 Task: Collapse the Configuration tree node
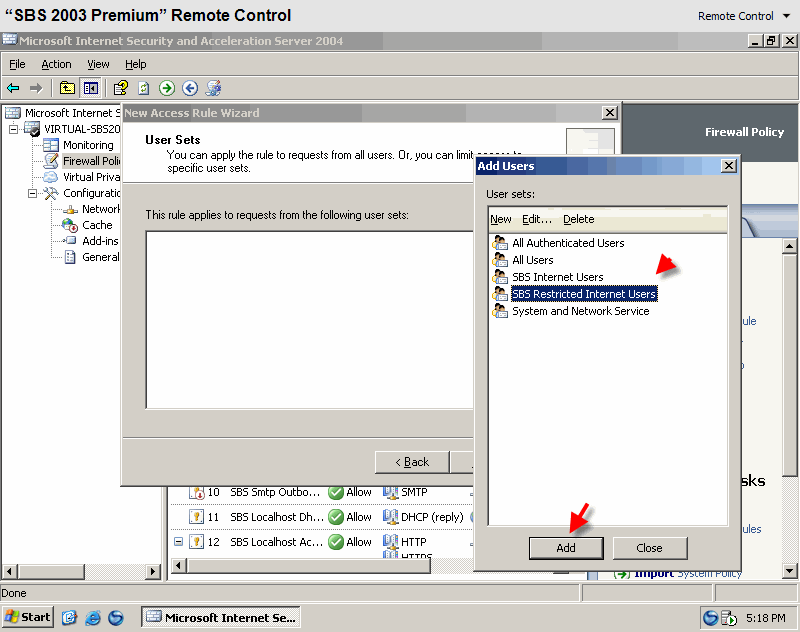(32, 193)
